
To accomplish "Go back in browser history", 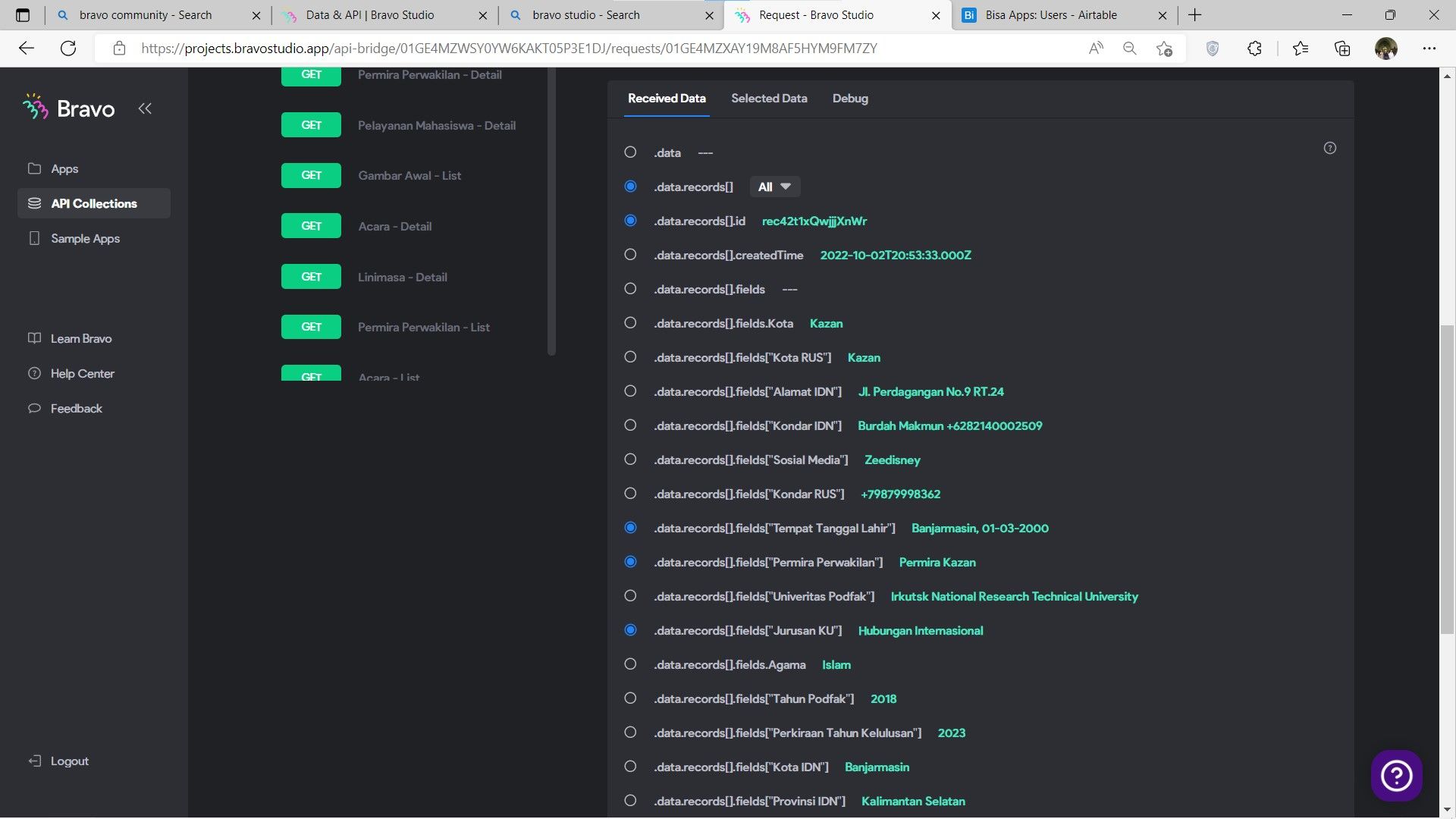I will click(27, 49).
